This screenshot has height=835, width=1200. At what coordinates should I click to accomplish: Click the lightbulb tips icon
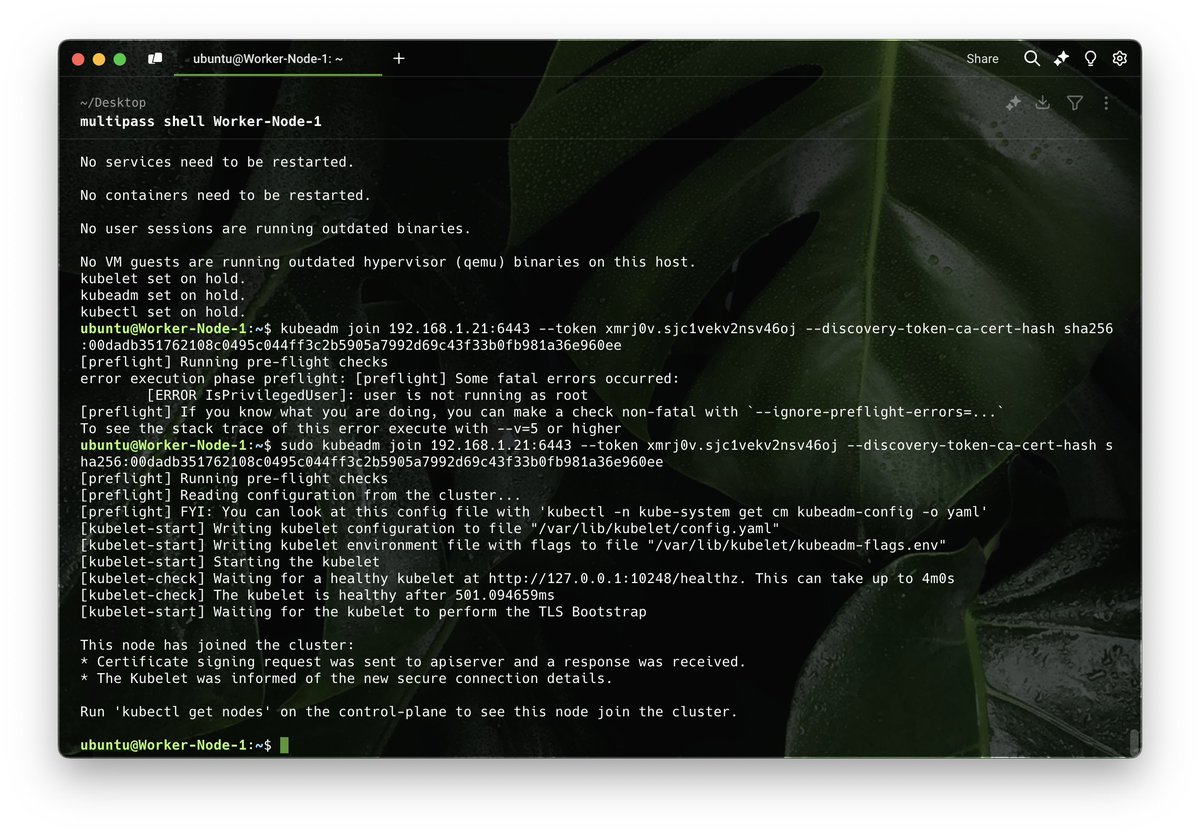click(x=1090, y=59)
